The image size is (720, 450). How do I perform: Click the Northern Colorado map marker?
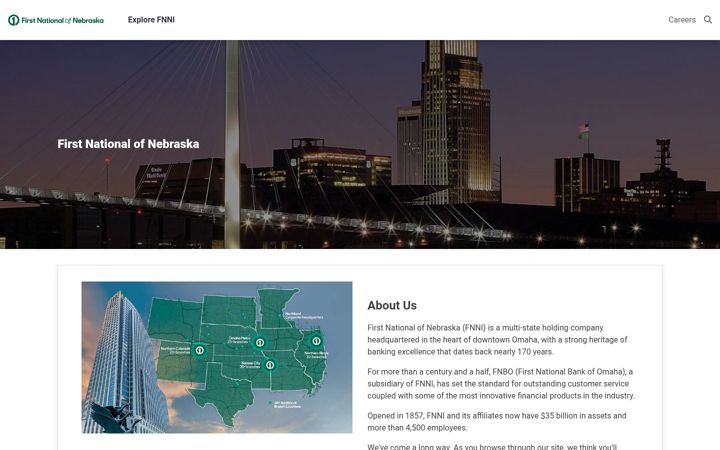(x=199, y=350)
